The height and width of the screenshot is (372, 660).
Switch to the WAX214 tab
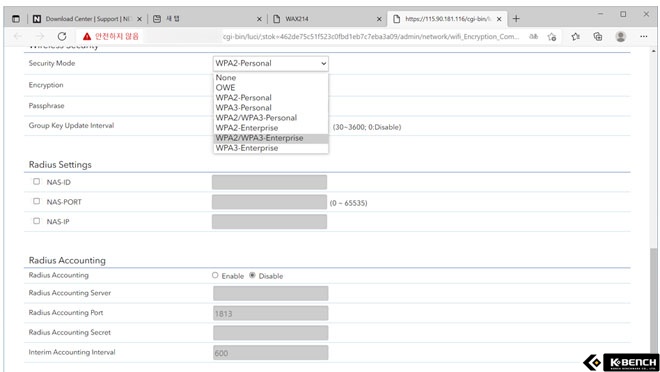327,19
